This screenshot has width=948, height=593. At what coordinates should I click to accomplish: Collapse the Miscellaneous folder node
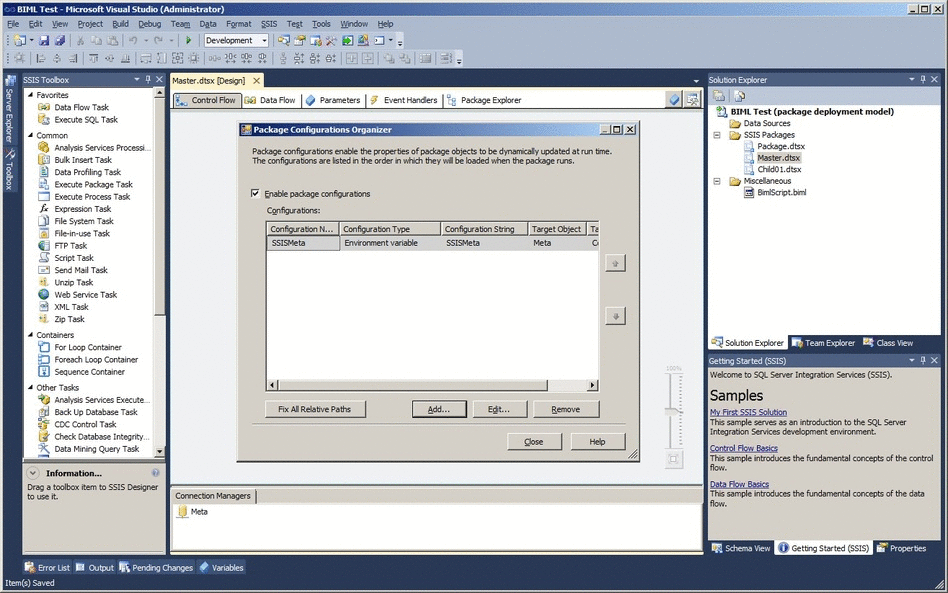point(717,181)
